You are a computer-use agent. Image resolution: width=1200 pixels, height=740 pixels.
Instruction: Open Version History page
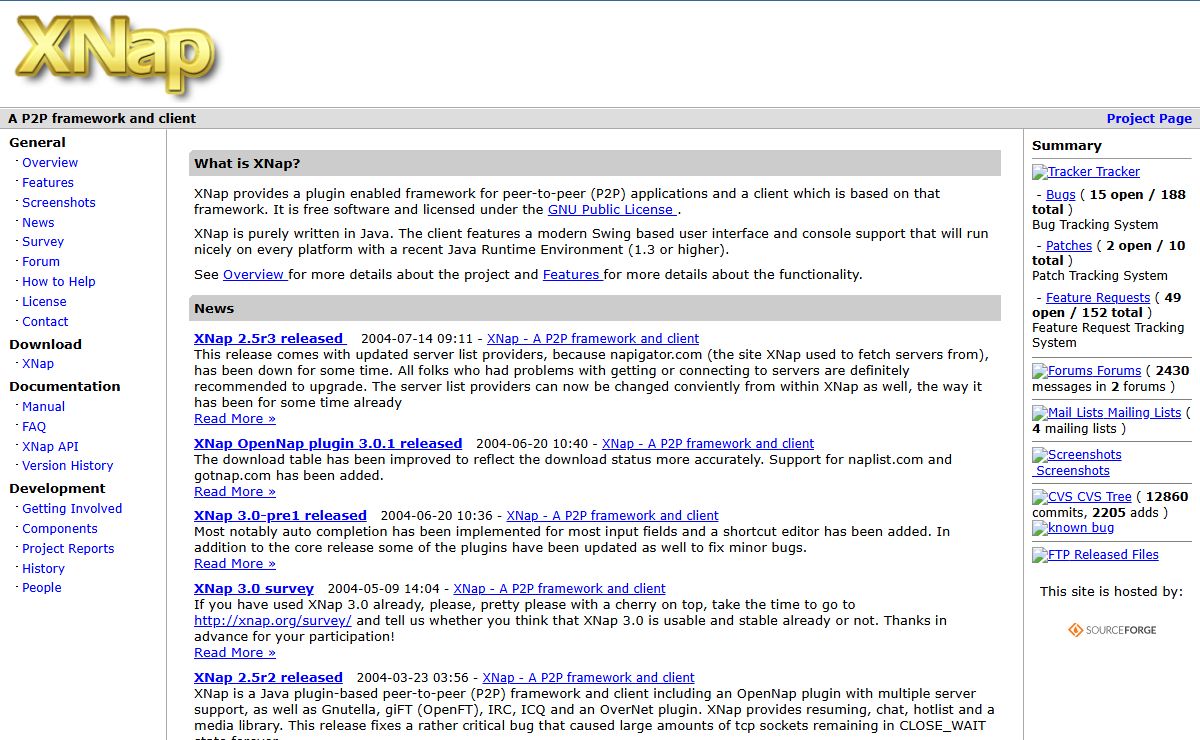click(67, 466)
